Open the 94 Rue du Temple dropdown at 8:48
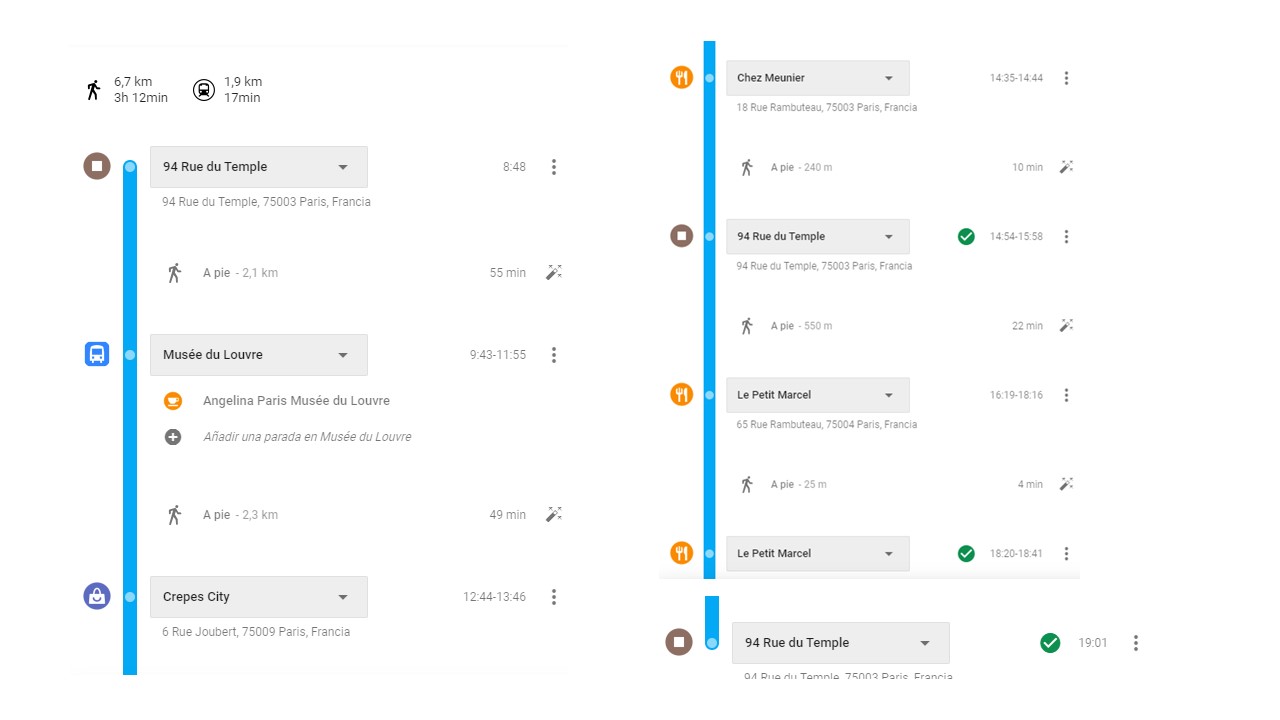 pyautogui.click(x=259, y=167)
